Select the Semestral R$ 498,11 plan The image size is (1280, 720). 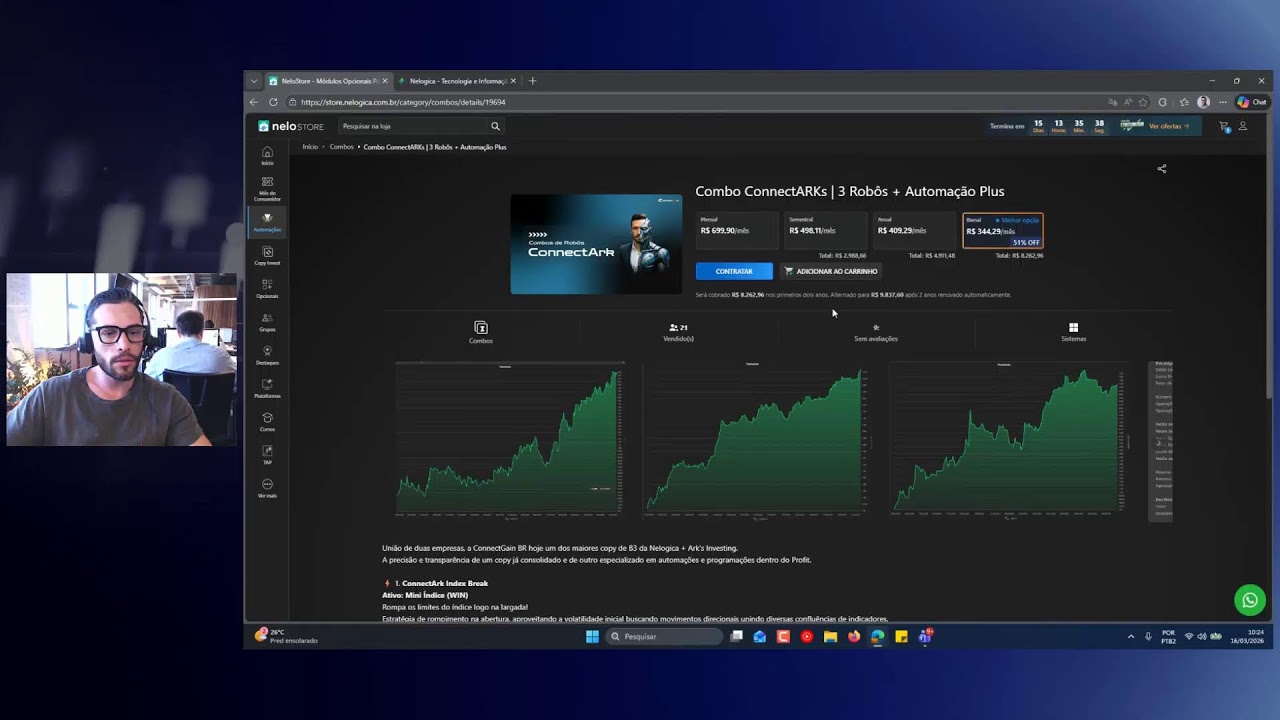pos(826,230)
